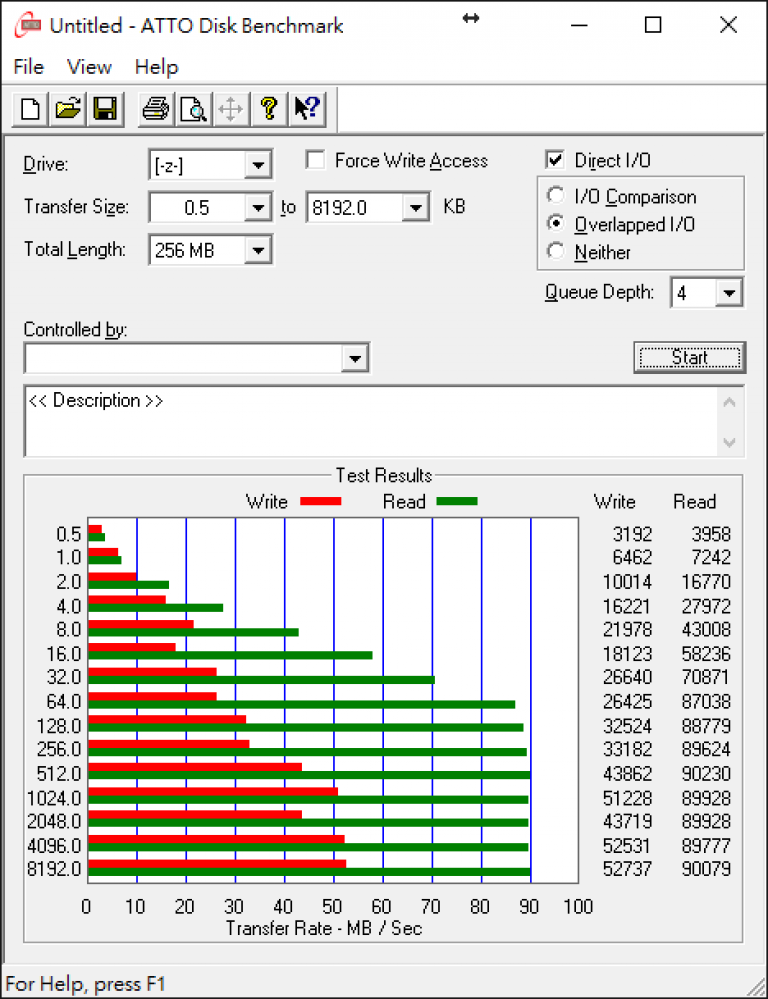Open About with the question mark icon

pos(269,110)
